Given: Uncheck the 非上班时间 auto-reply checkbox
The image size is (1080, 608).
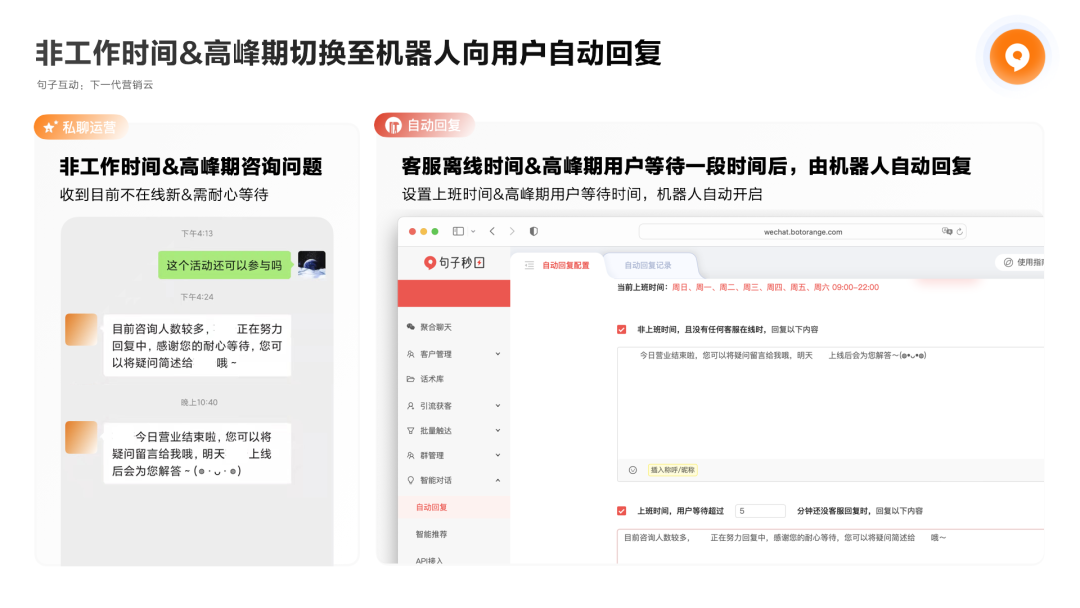Looking at the screenshot, I should point(622,330).
